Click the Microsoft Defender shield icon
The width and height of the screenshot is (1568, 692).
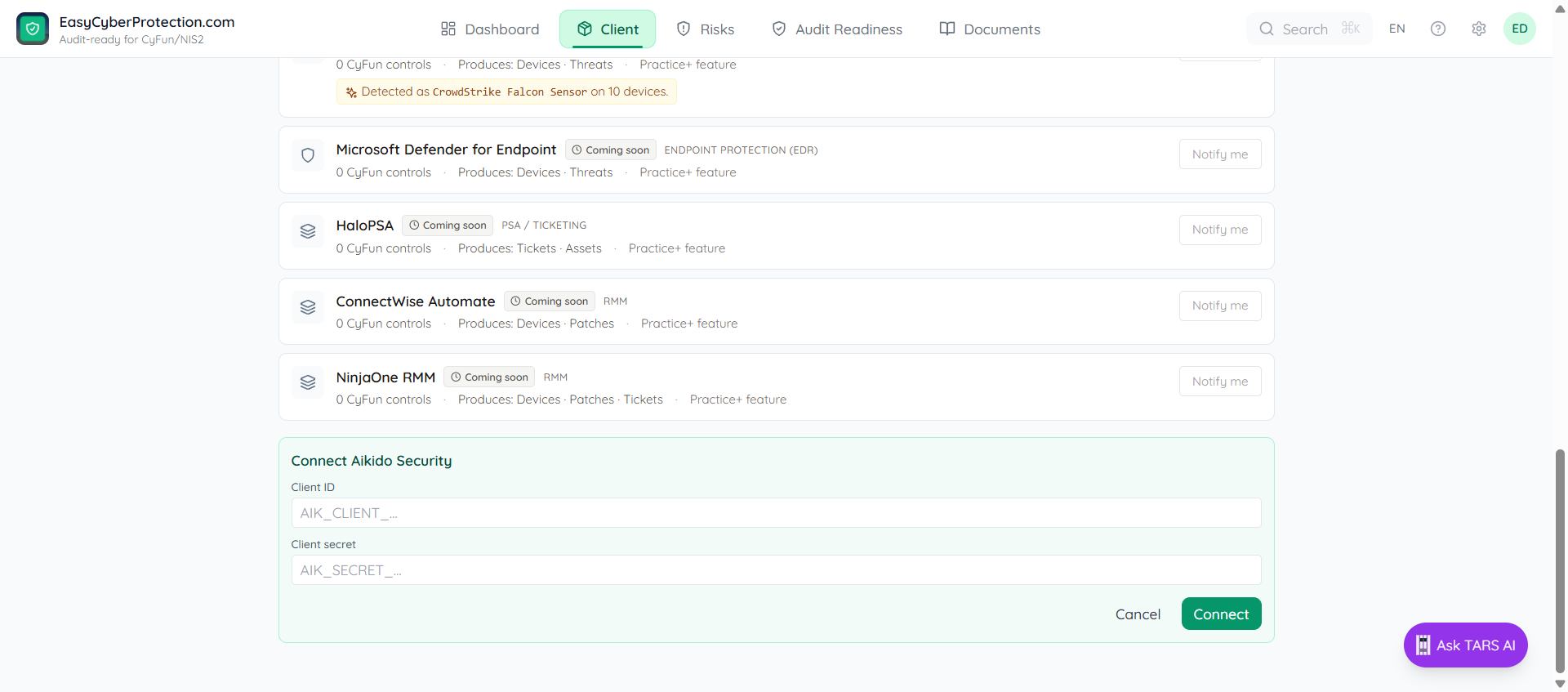pos(308,155)
